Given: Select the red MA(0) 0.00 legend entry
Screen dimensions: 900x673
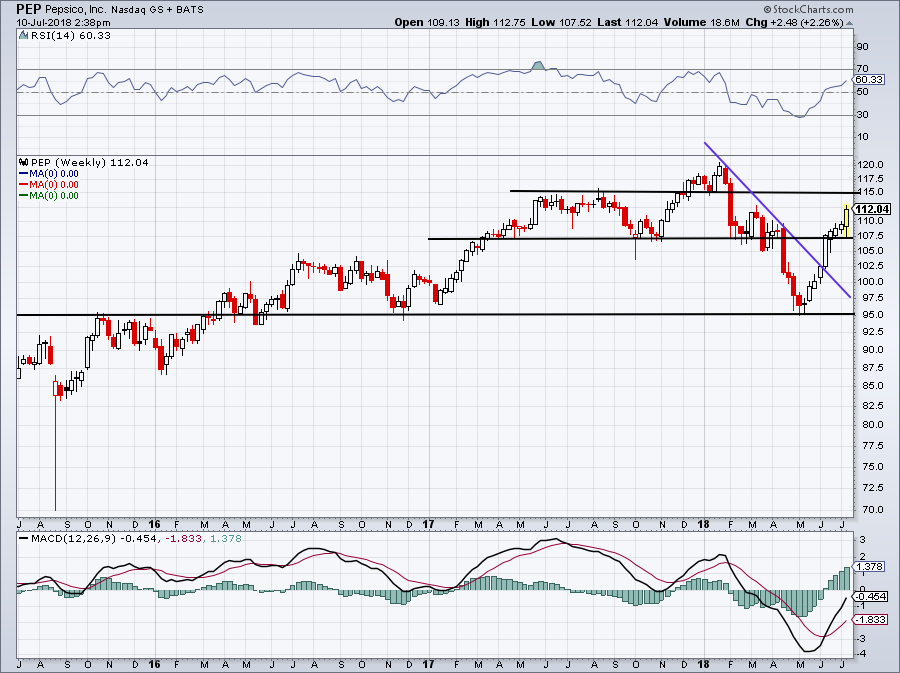Looking at the screenshot, I should [x=49, y=184].
